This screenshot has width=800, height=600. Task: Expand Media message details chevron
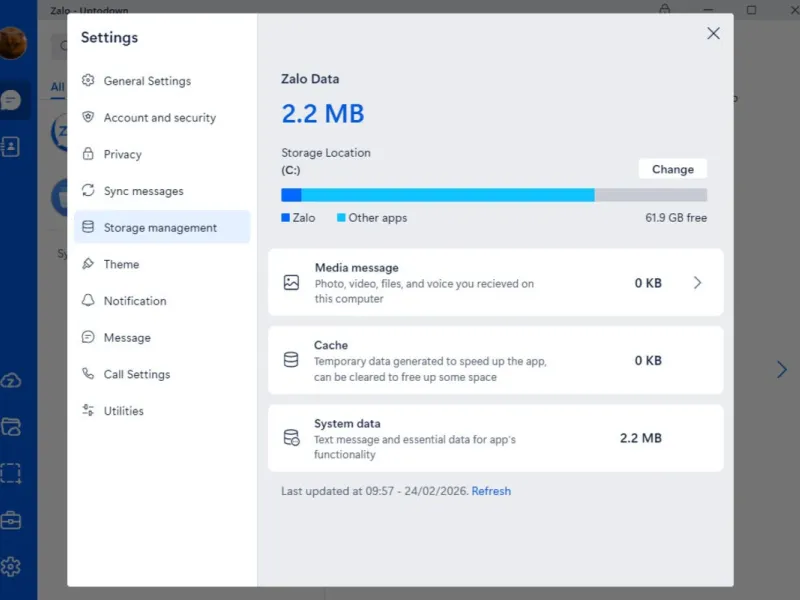tap(697, 283)
